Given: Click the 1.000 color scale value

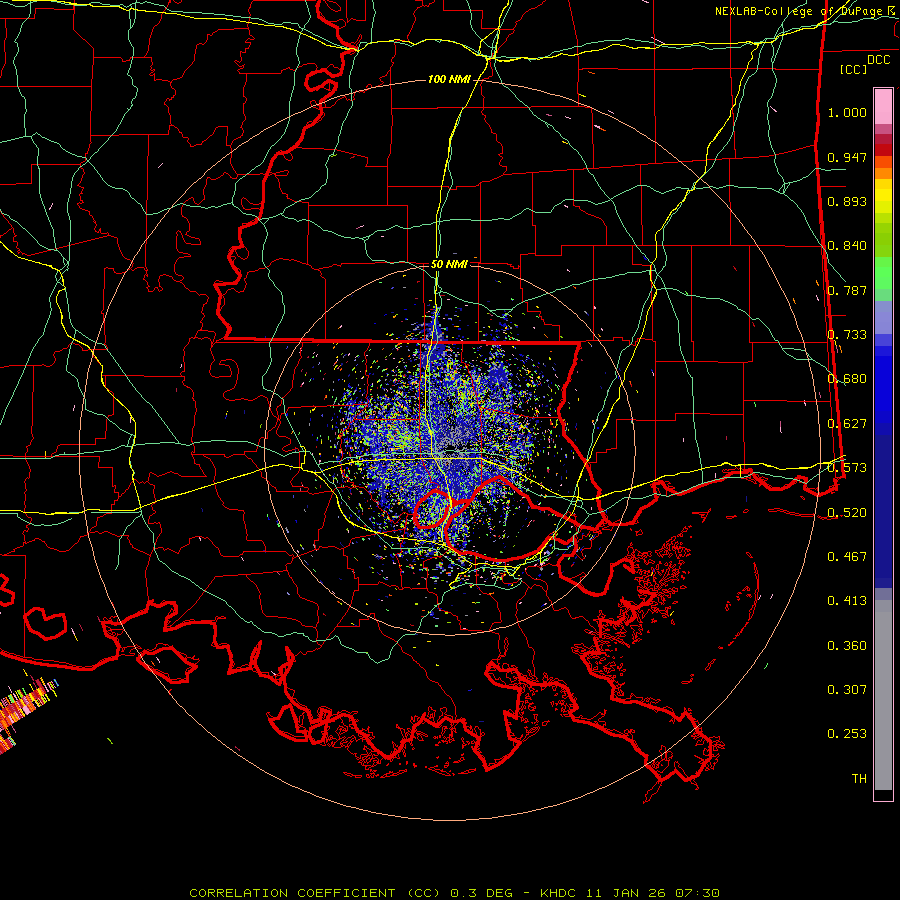Looking at the screenshot, I should [x=847, y=112].
